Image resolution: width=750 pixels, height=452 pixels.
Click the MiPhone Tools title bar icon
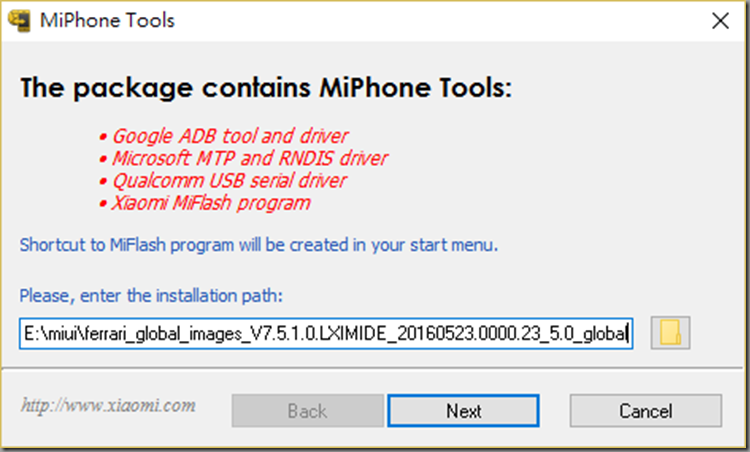click(x=19, y=21)
